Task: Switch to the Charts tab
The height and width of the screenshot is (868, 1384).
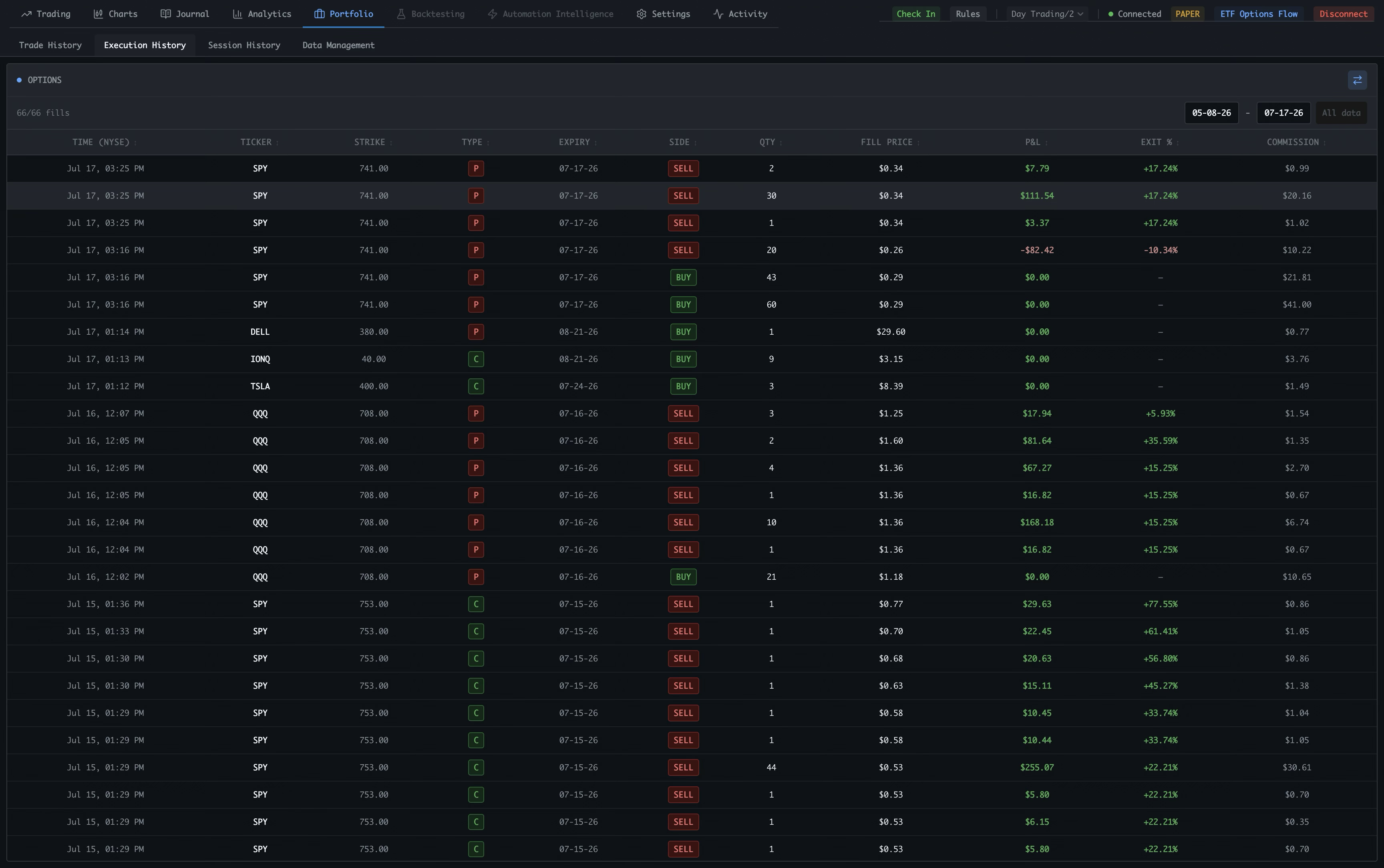Action: 115,14
